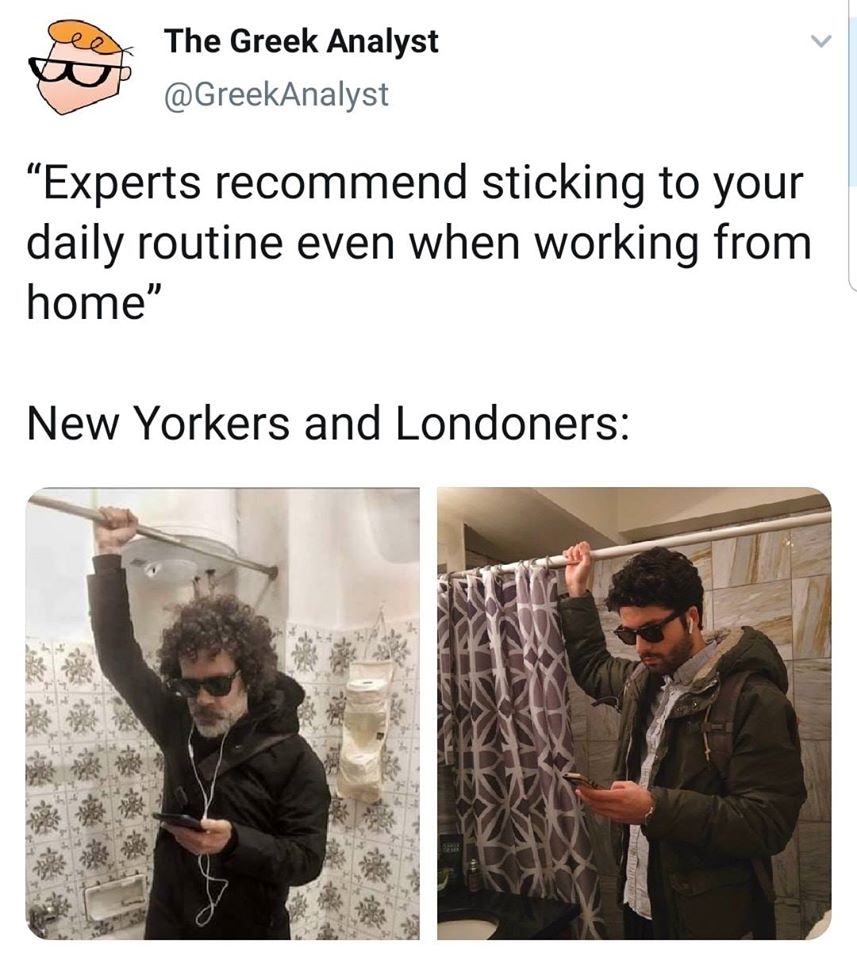Open The Greek Analyst cartoon avatar
Image resolution: width=857 pixels, height=960 pixels.
tap(81, 66)
